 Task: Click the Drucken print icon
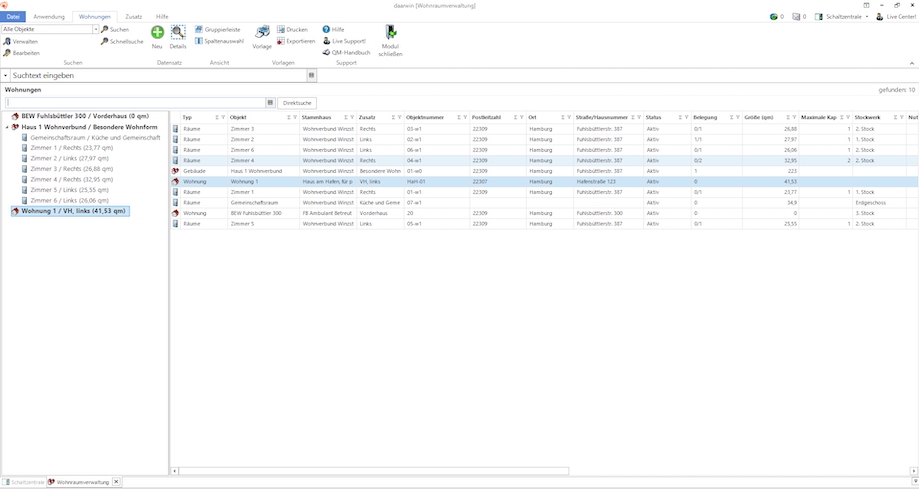(281, 29)
